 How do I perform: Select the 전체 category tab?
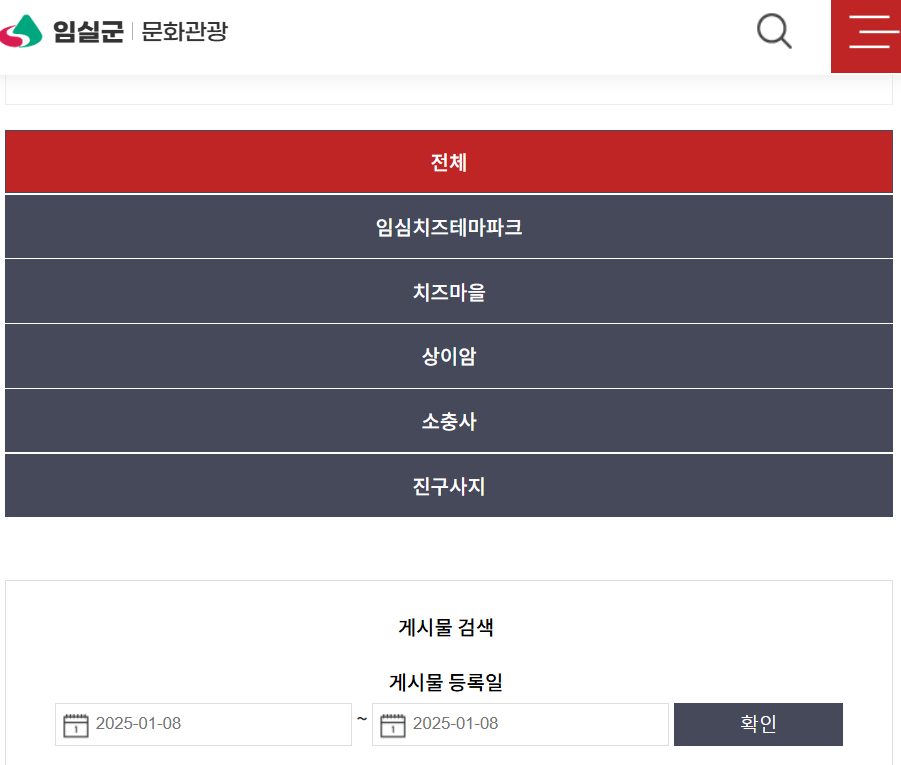coord(448,161)
